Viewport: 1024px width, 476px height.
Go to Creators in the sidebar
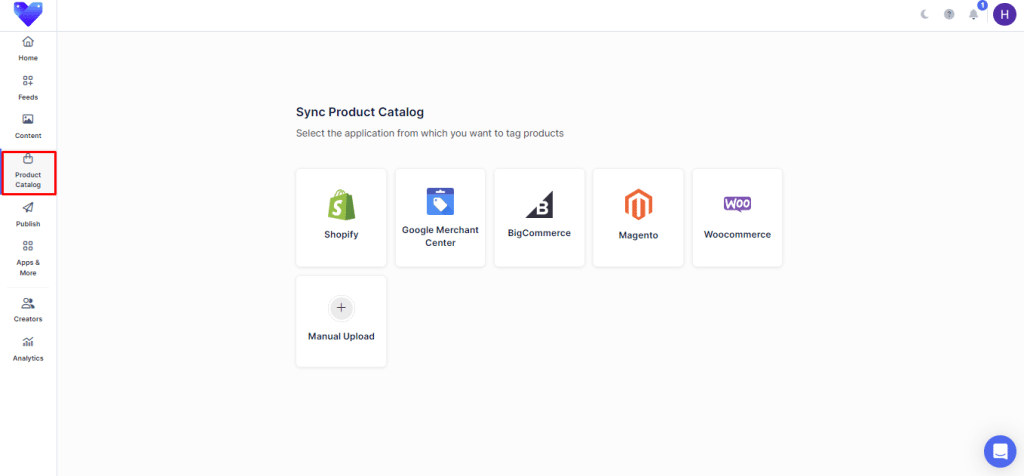click(x=28, y=309)
